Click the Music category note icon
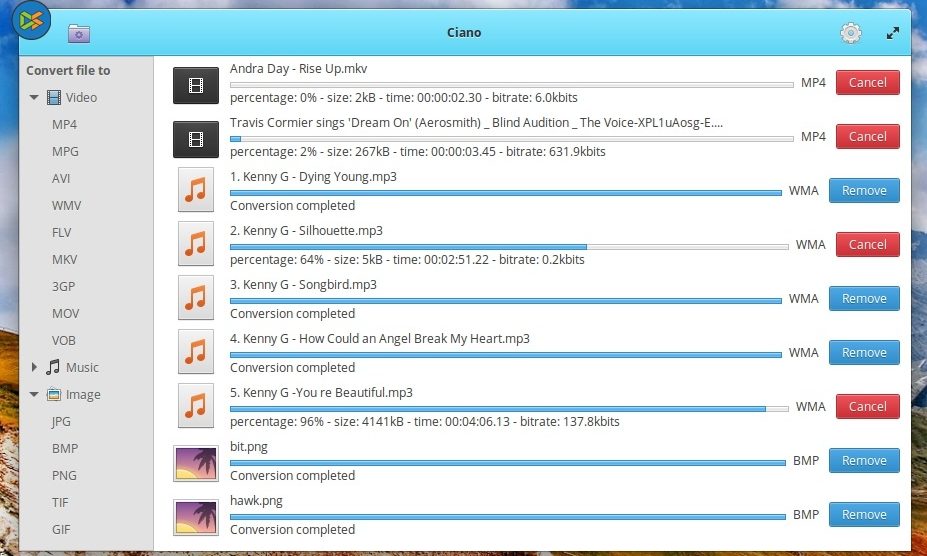The width and height of the screenshot is (927, 556). 53,367
